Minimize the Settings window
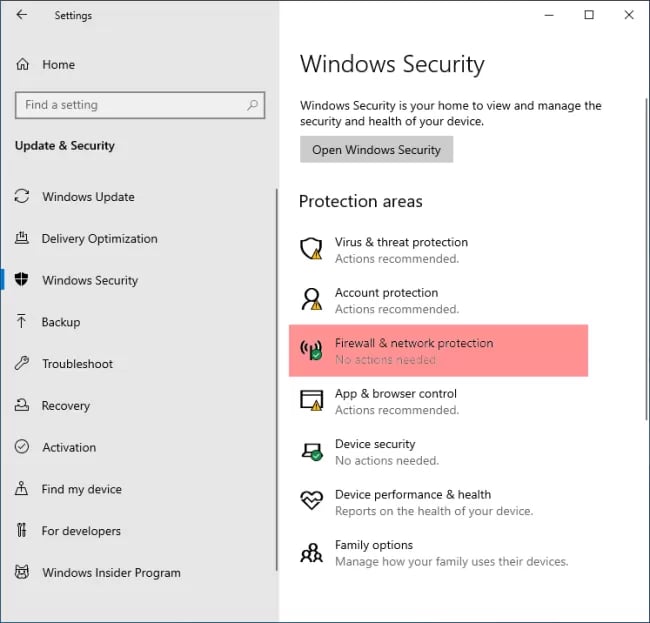This screenshot has width=650, height=623. 549,15
